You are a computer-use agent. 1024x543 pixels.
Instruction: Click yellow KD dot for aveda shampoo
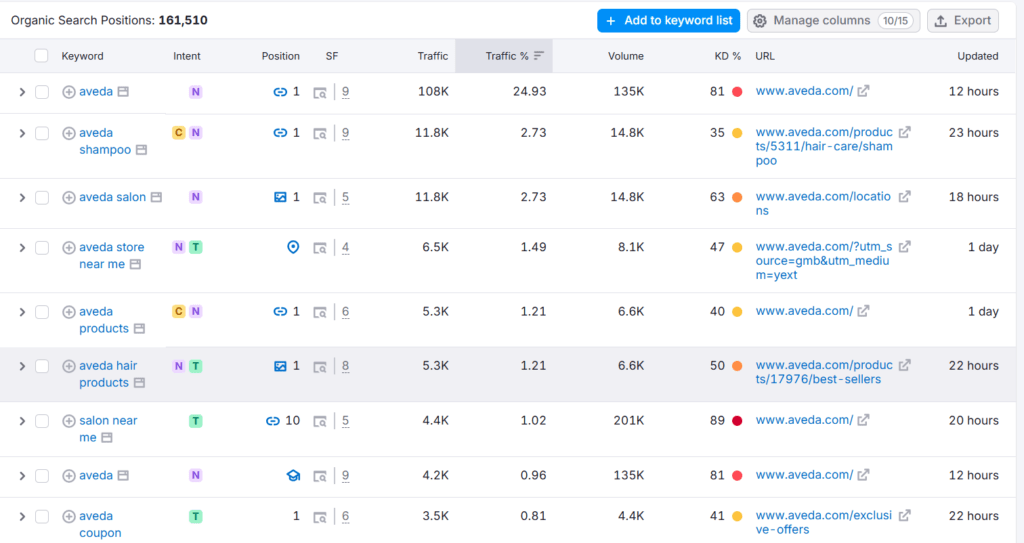click(x=737, y=133)
